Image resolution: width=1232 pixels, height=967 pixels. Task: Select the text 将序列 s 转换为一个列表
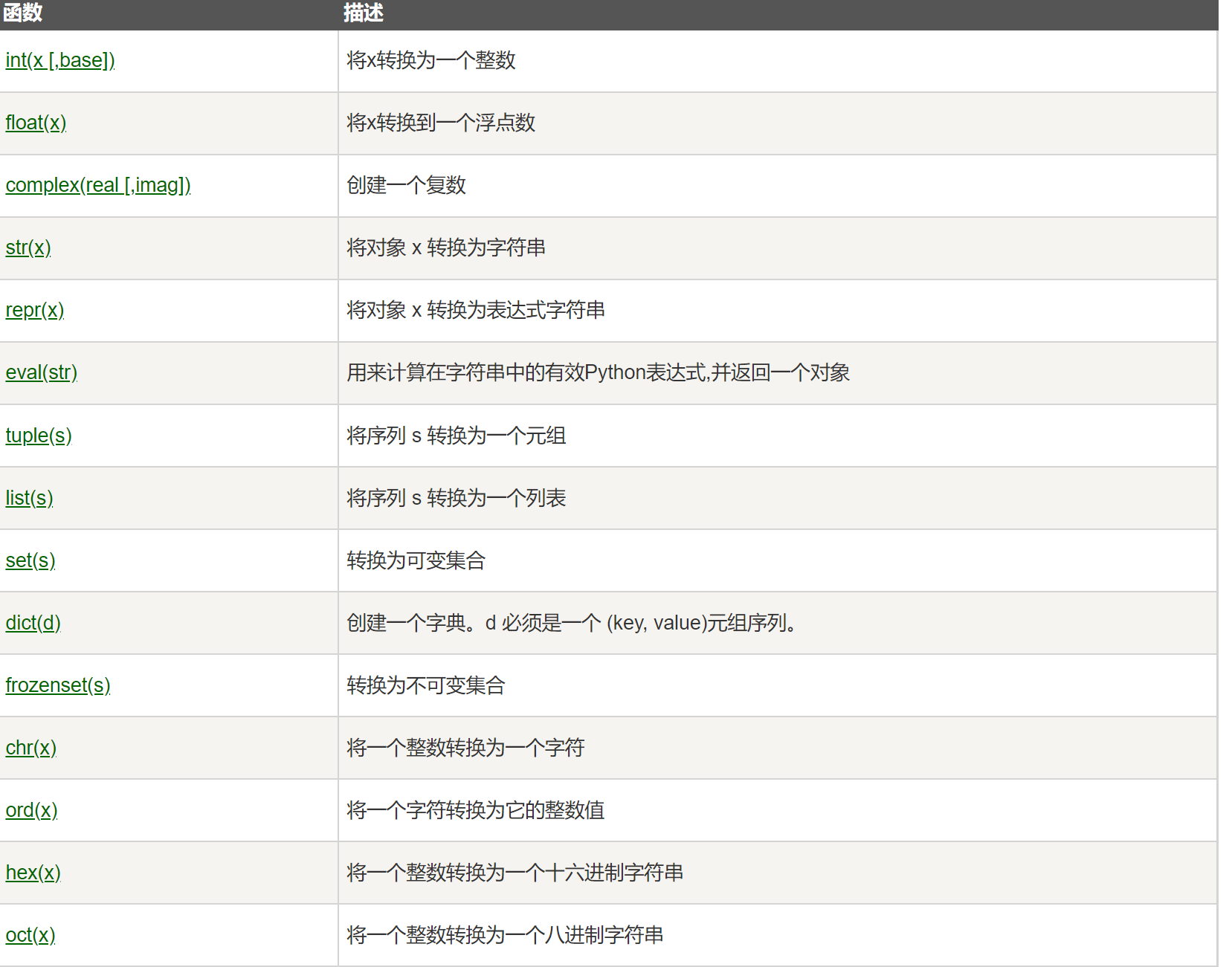pyautogui.click(x=457, y=498)
